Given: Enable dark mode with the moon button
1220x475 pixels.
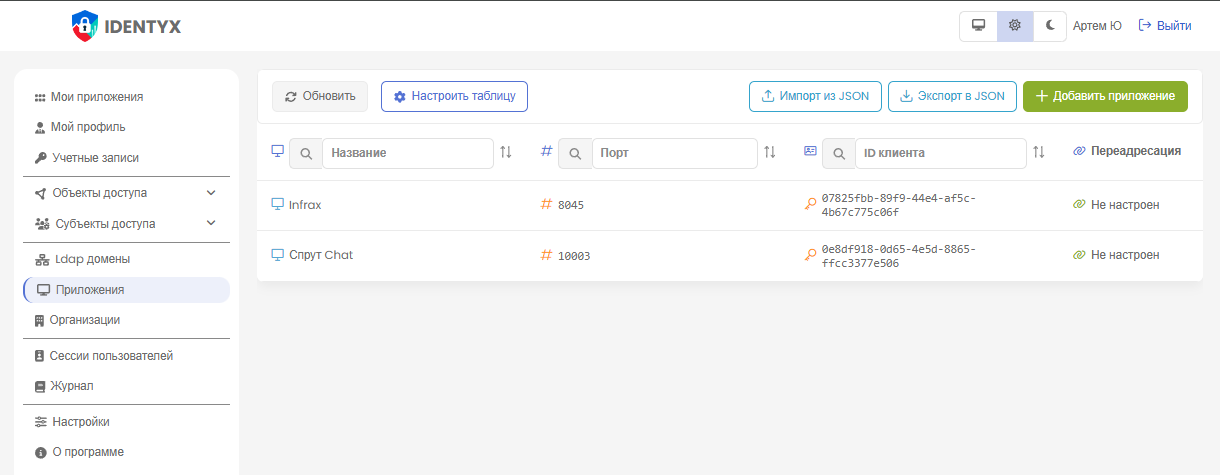Looking at the screenshot, I should [1050, 26].
